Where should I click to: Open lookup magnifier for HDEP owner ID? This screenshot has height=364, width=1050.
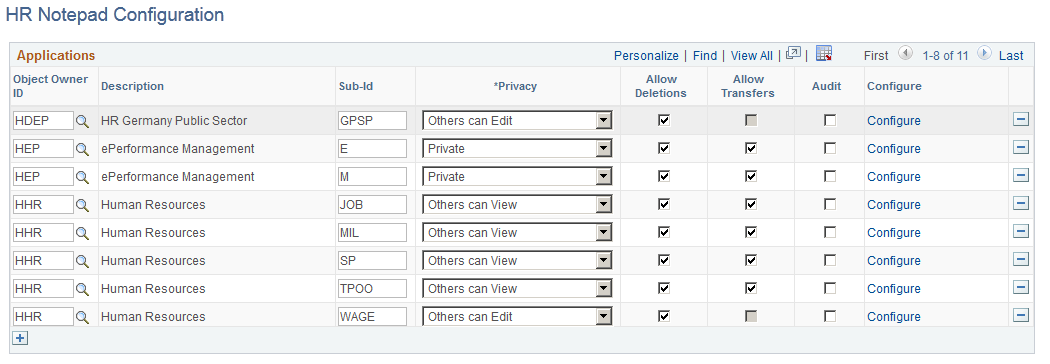(x=82, y=121)
